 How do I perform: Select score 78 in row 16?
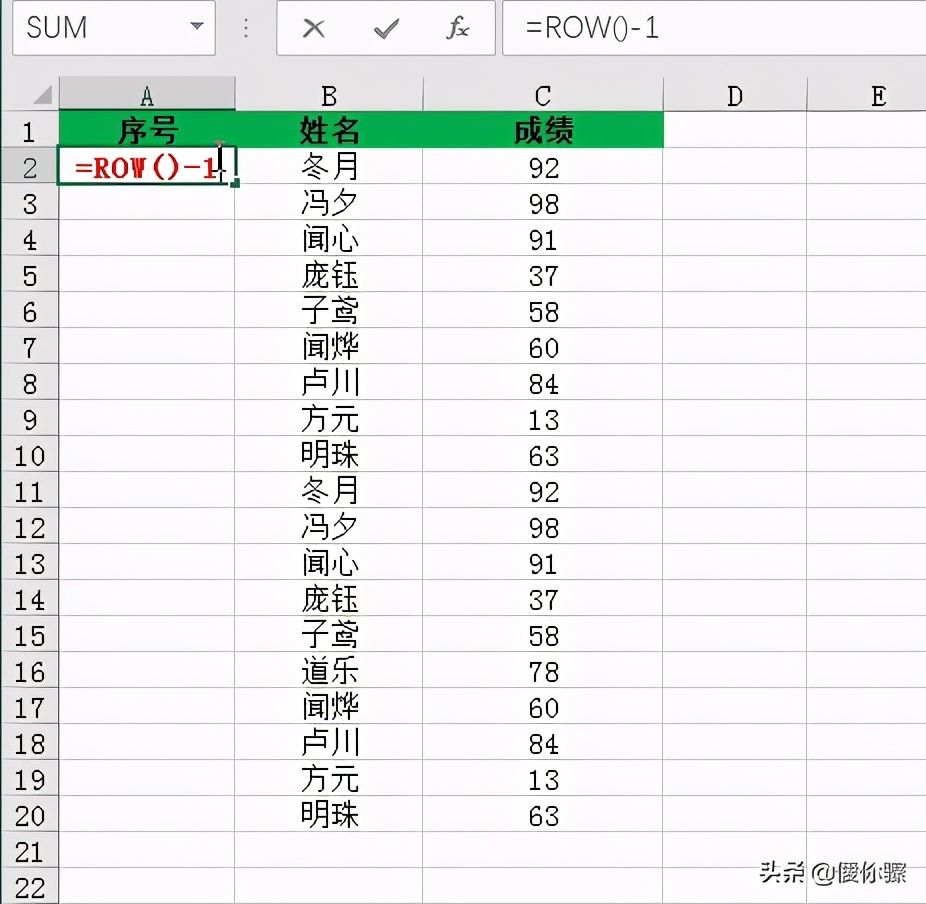pos(543,671)
